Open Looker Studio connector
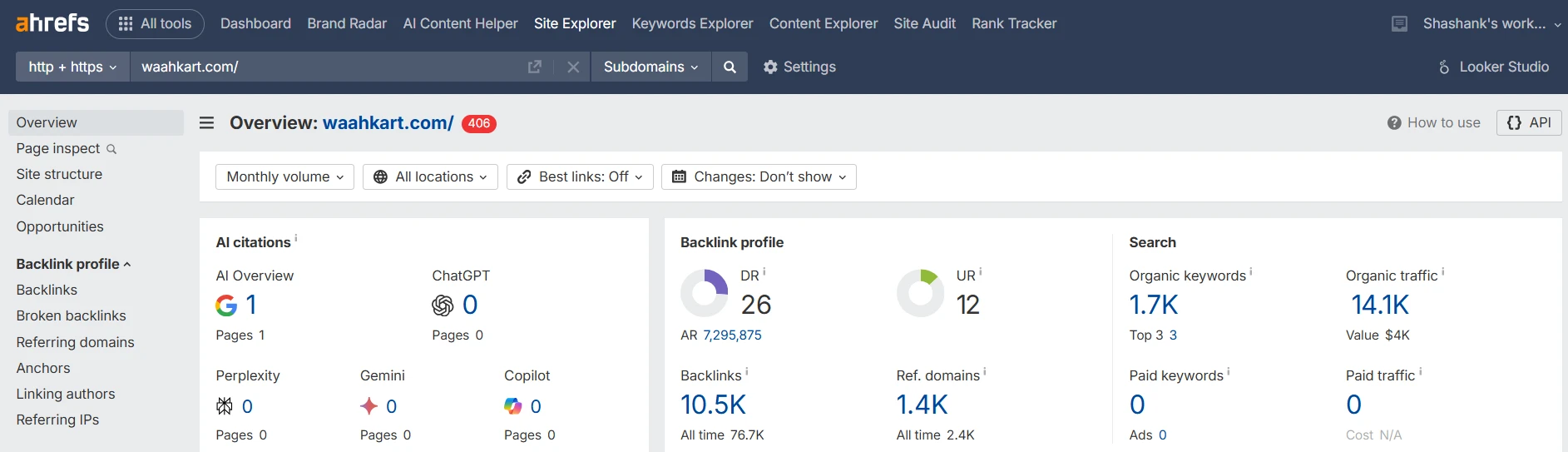 [x=1494, y=67]
